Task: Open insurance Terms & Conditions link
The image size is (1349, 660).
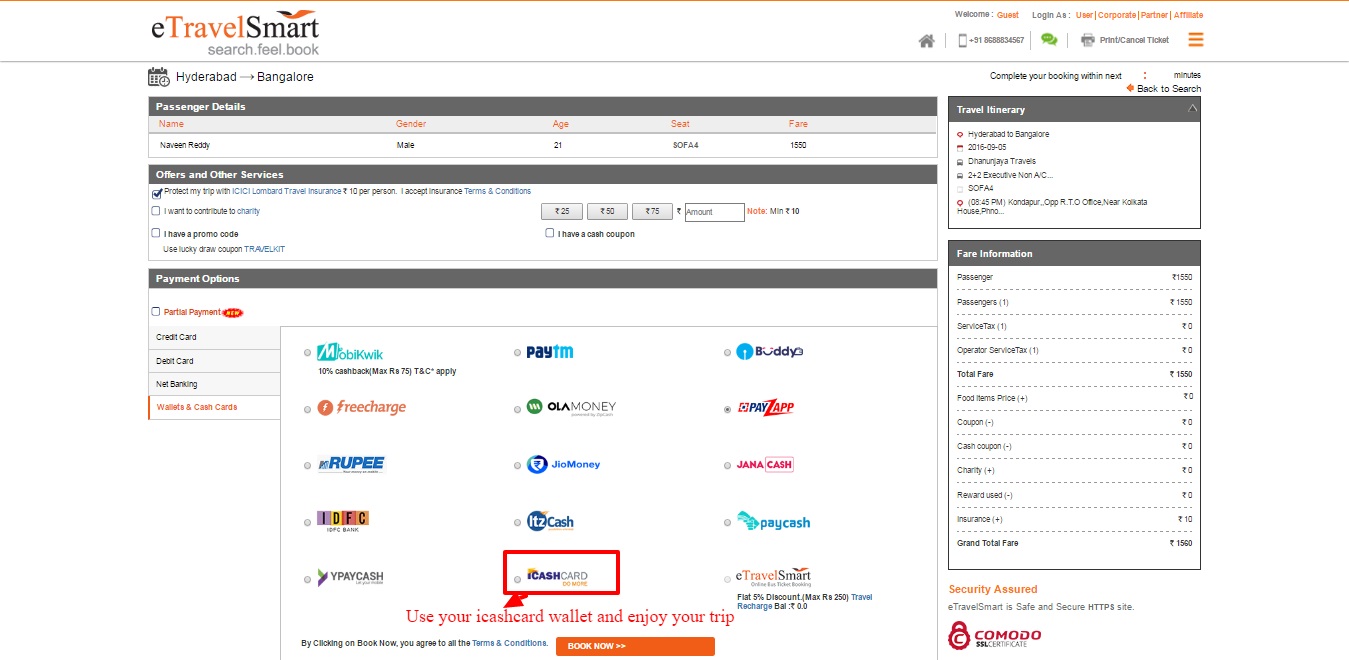Action: [497, 191]
